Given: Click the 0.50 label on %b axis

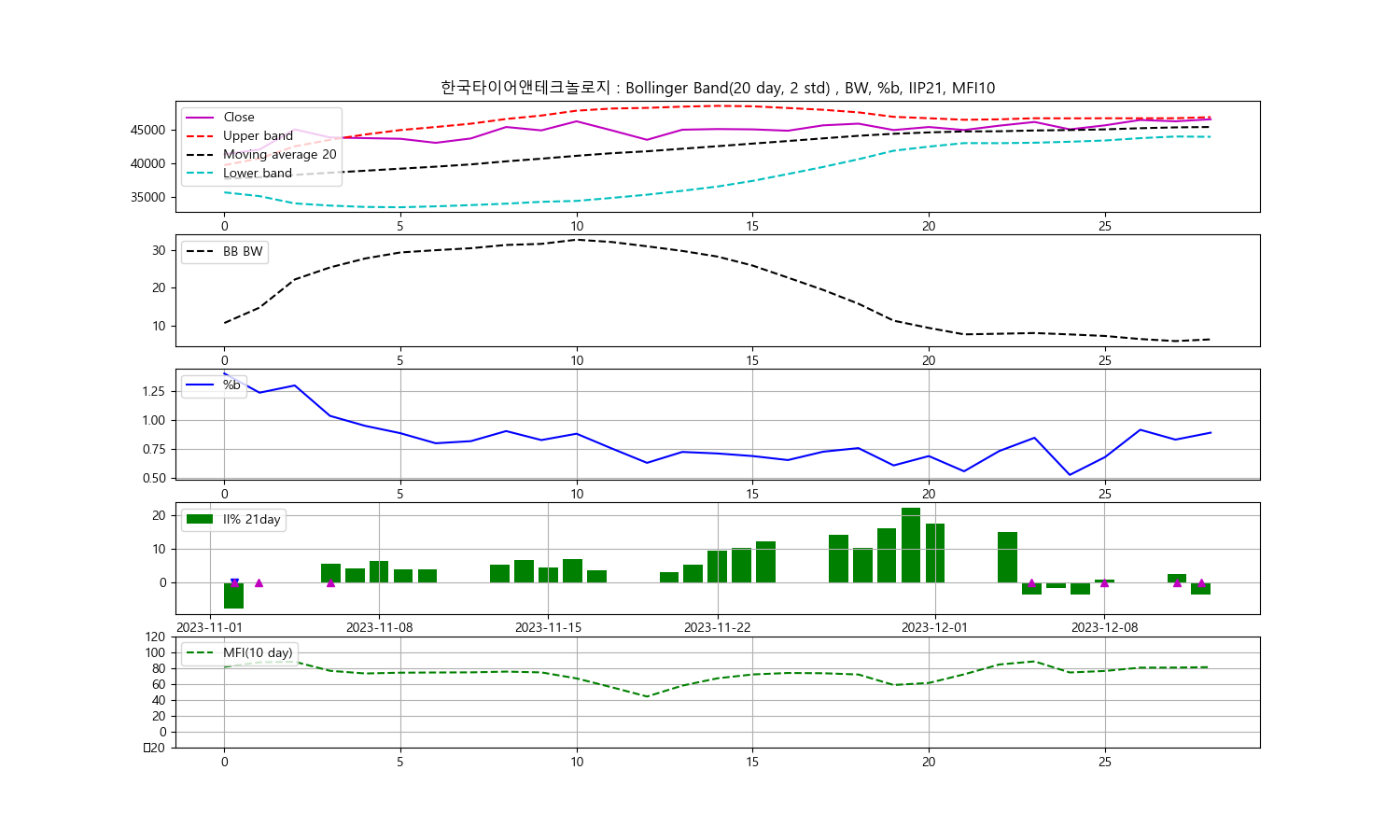Looking at the screenshot, I should tap(153, 478).
